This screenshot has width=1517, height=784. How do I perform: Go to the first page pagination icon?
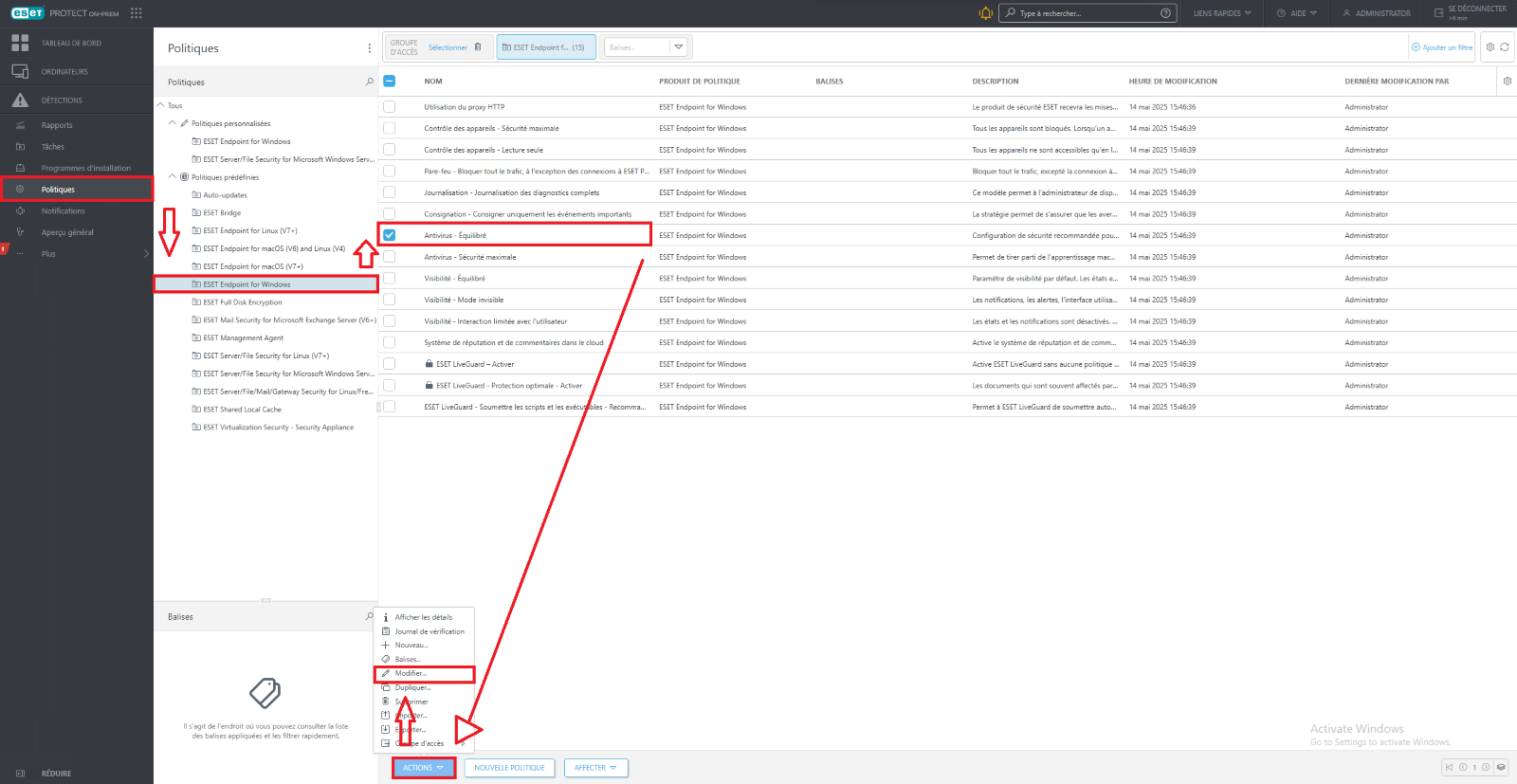pos(1449,768)
